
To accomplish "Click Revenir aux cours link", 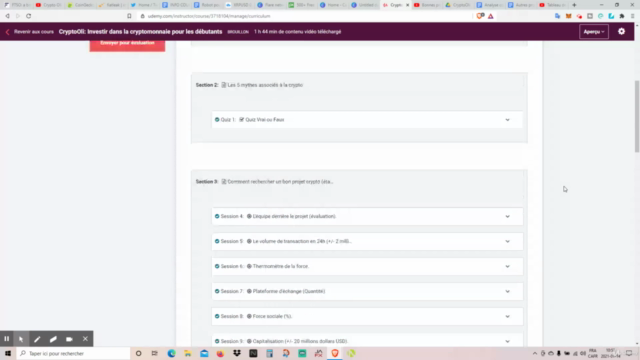I will [33, 31].
